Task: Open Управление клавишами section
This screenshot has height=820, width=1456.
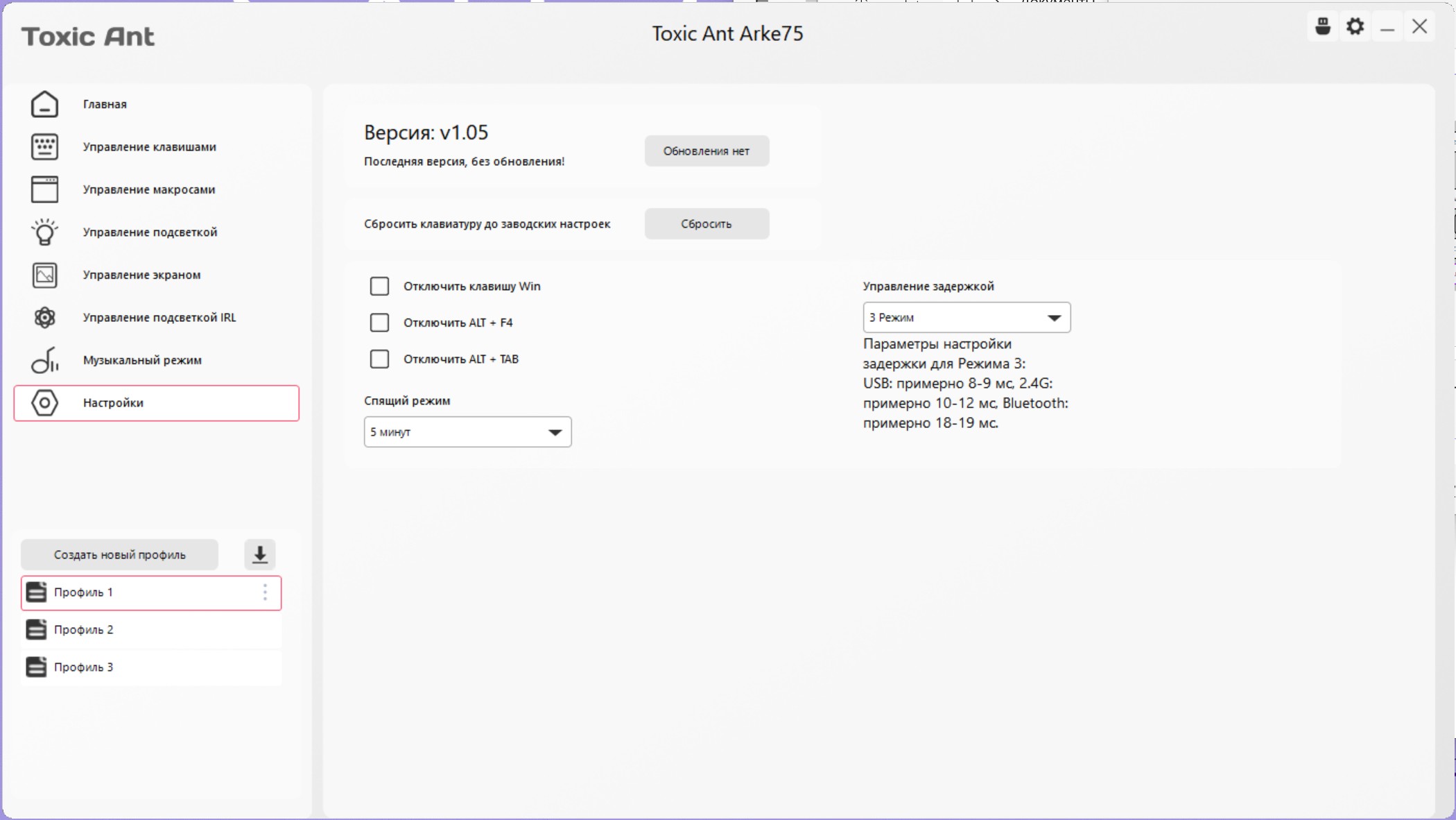Action: click(x=157, y=147)
